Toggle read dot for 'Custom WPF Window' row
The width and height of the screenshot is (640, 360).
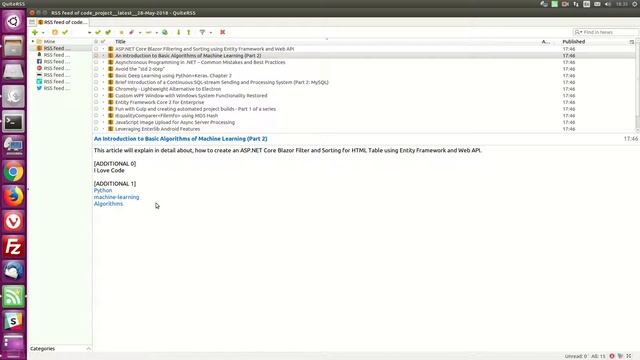[103, 96]
